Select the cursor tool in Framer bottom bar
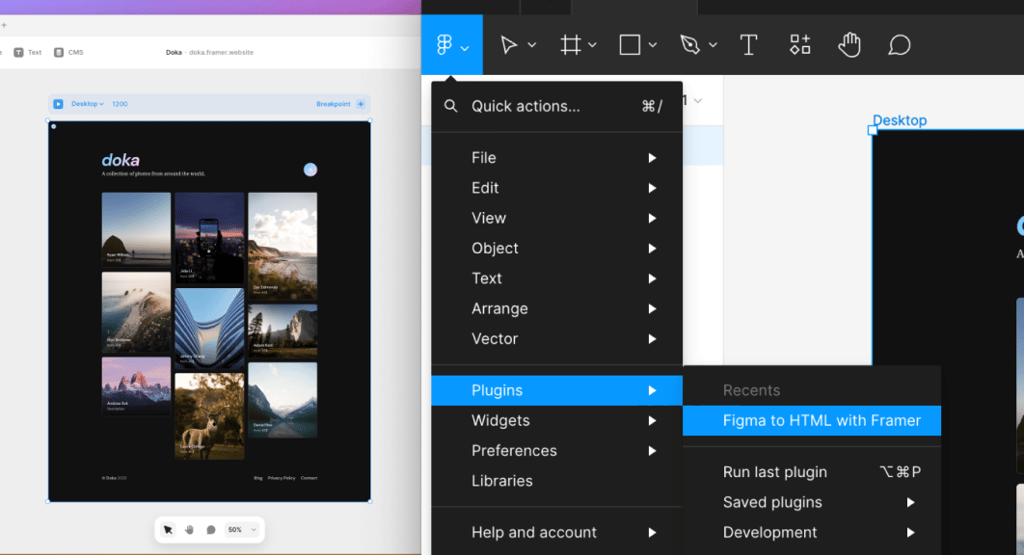 (168, 530)
